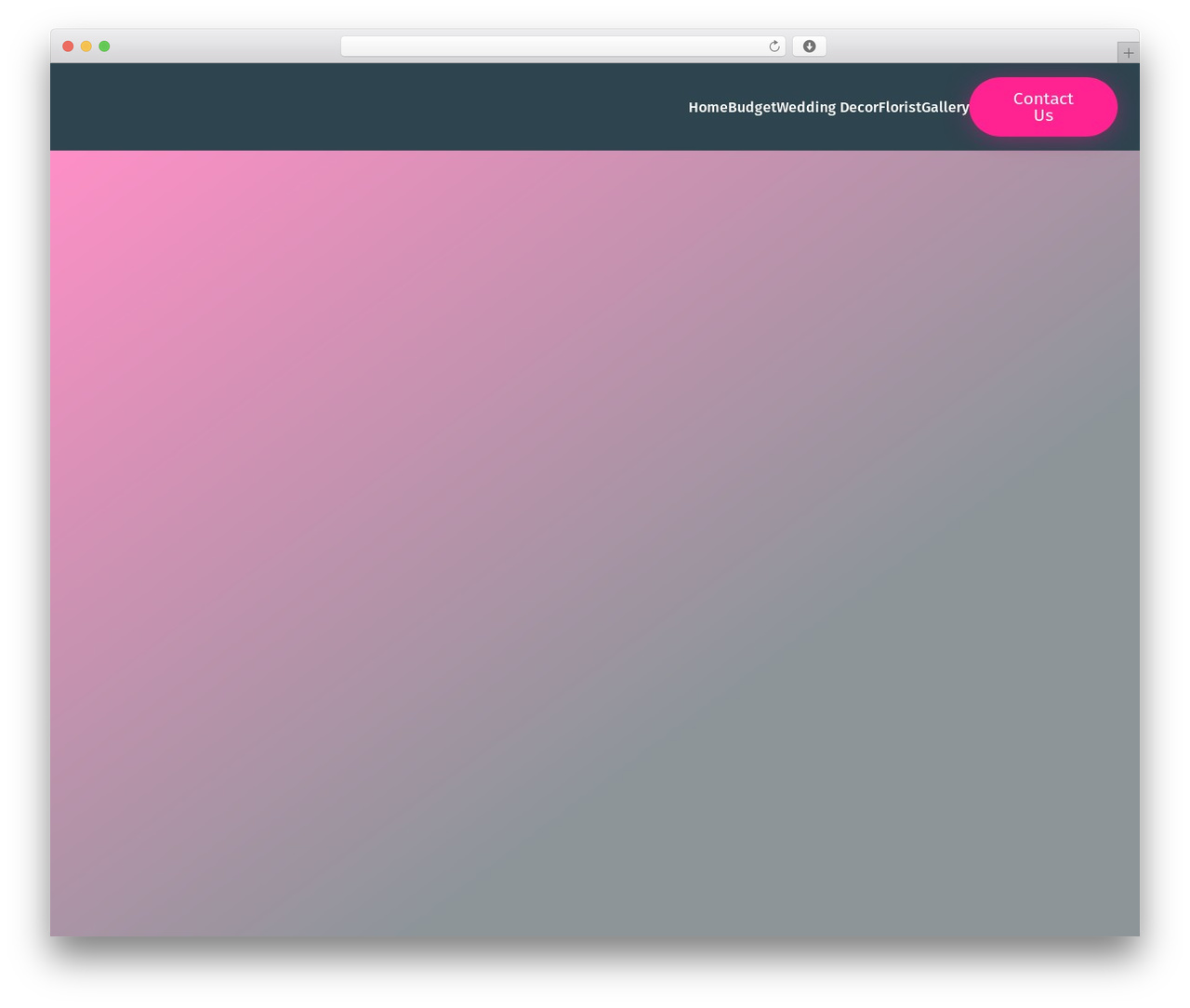Open the browser downloads button
Viewport: 1190px width, 1008px height.
[x=809, y=46]
